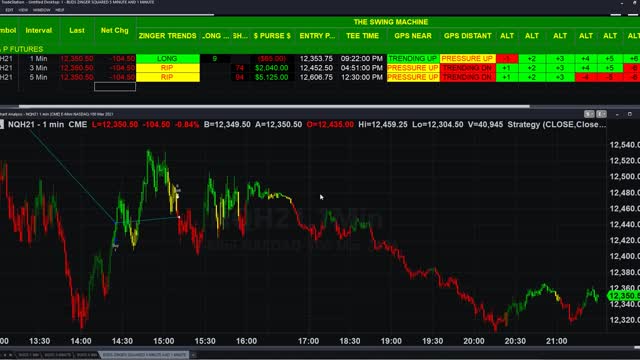Click the 3 Min interval cell

[38, 68]
